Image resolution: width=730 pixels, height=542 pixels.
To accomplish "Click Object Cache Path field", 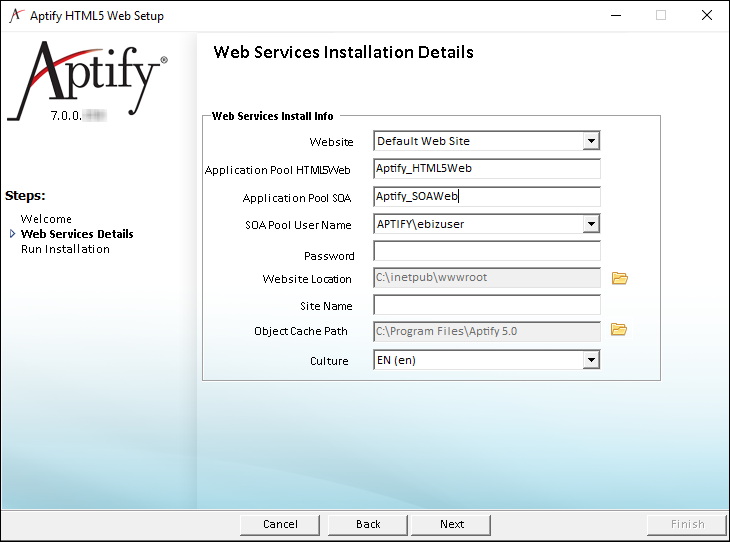I will [487, 332].
